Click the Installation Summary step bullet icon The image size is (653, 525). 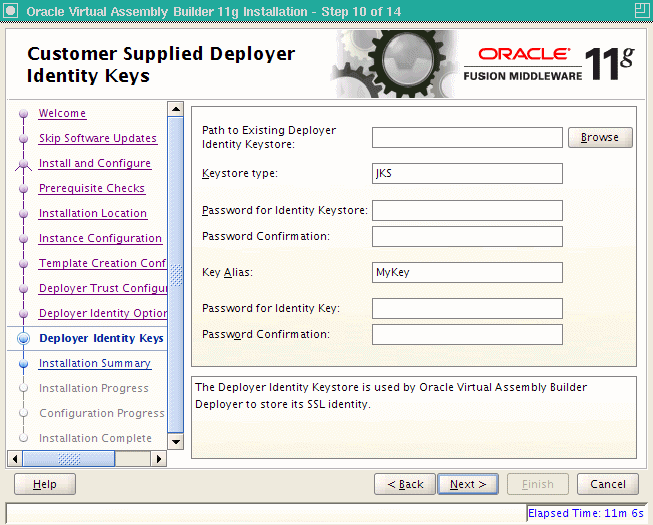(x=24, y=363)
